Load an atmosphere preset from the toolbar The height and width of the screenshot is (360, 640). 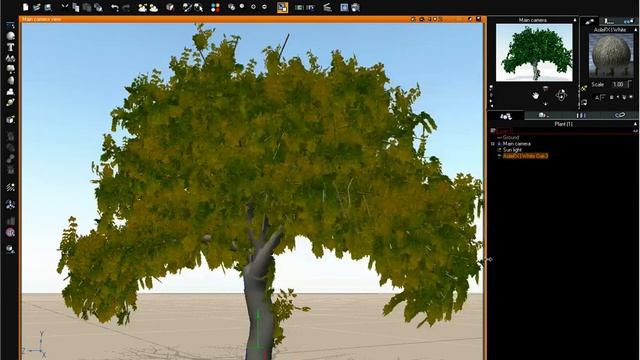[x=142, y=7]
